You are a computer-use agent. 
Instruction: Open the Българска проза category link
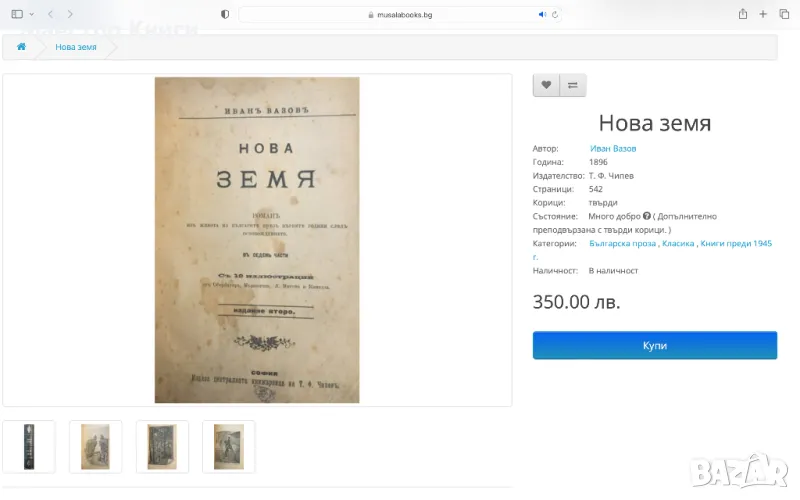coord(622,243)
